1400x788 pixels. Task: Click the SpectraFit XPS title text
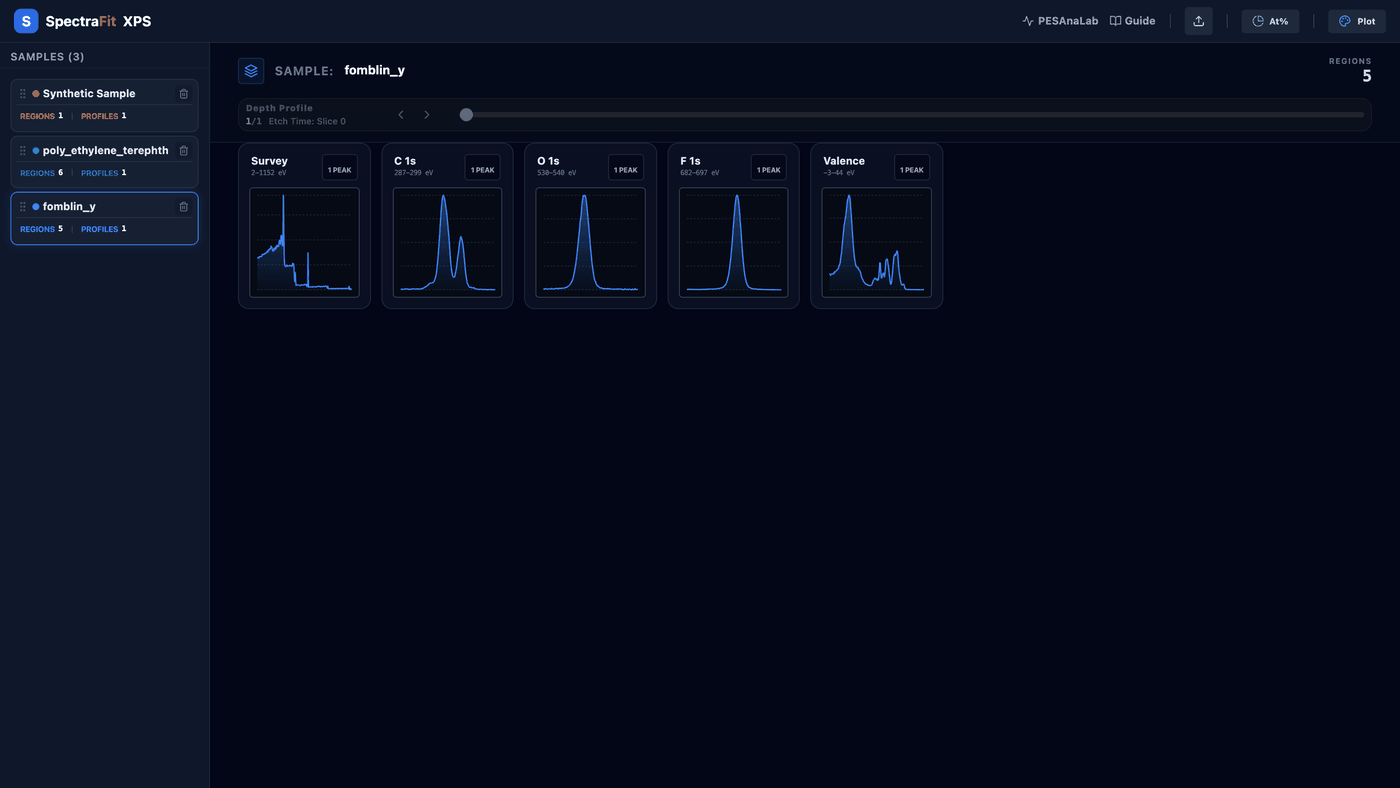coord(98,21)
